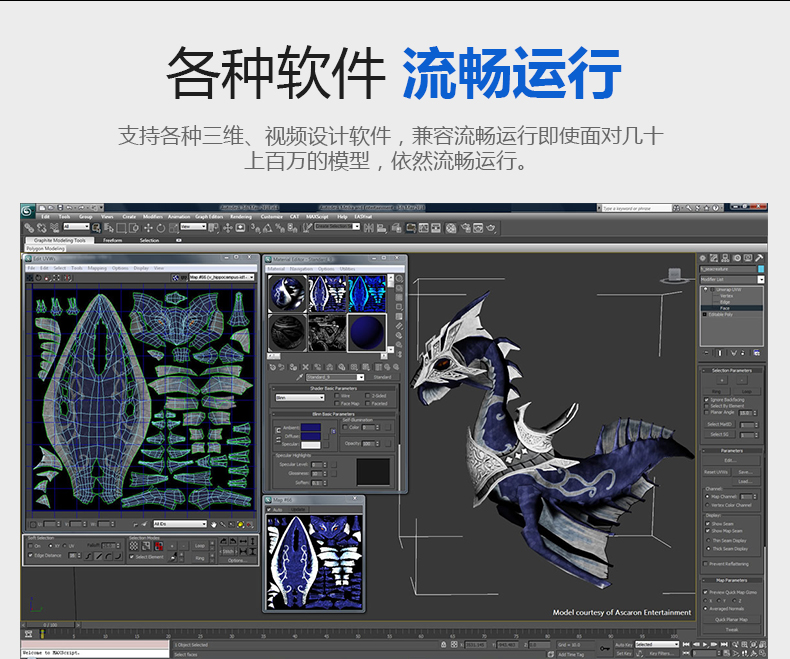Screen dimensions: 790x659
Task: Collapse the Selection Parameters rollout
Action: (732, 370)
